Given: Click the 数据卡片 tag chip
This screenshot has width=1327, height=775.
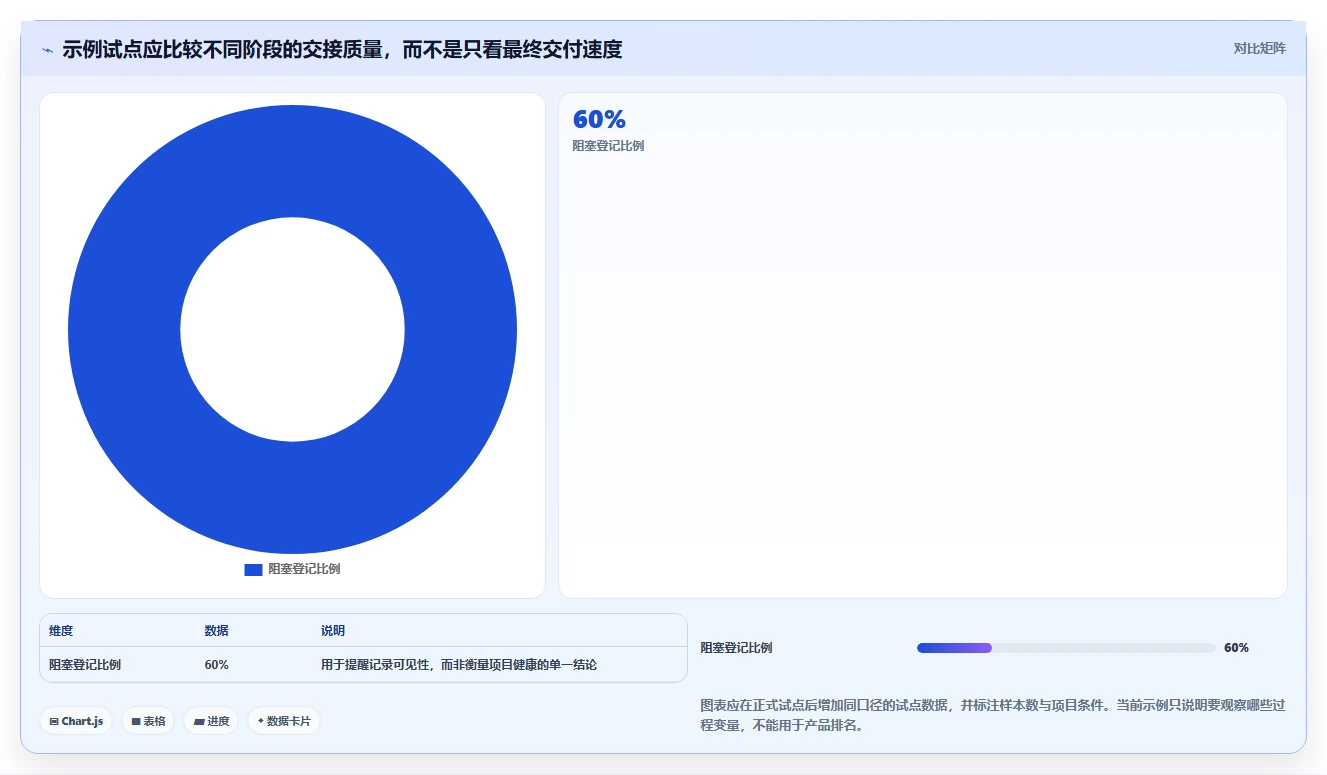Looking at the screenshot, I should pyautogui.click(x=284, y=721).
